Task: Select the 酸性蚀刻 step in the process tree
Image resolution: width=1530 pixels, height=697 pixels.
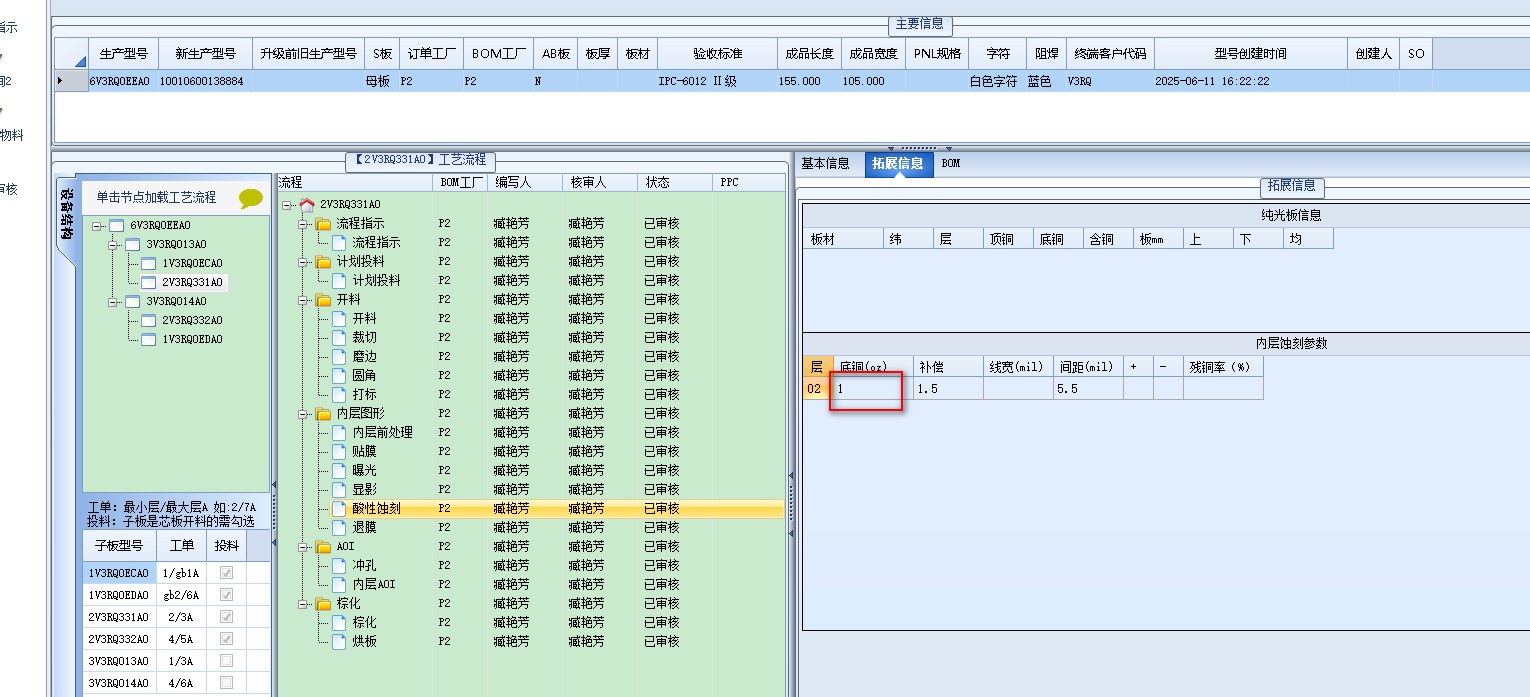Action: 377,509
